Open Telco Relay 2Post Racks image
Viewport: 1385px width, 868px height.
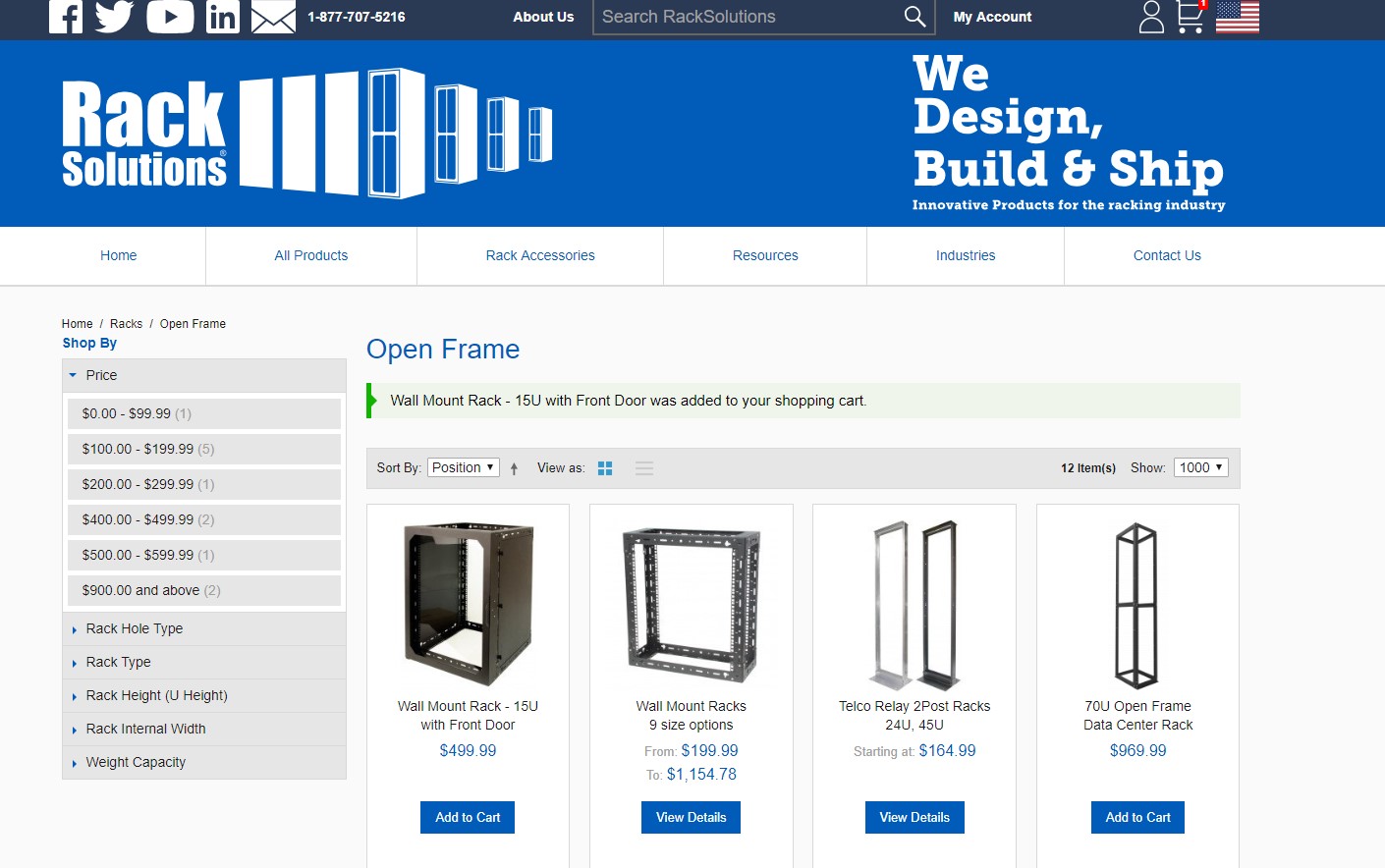[x=914, y=603]
